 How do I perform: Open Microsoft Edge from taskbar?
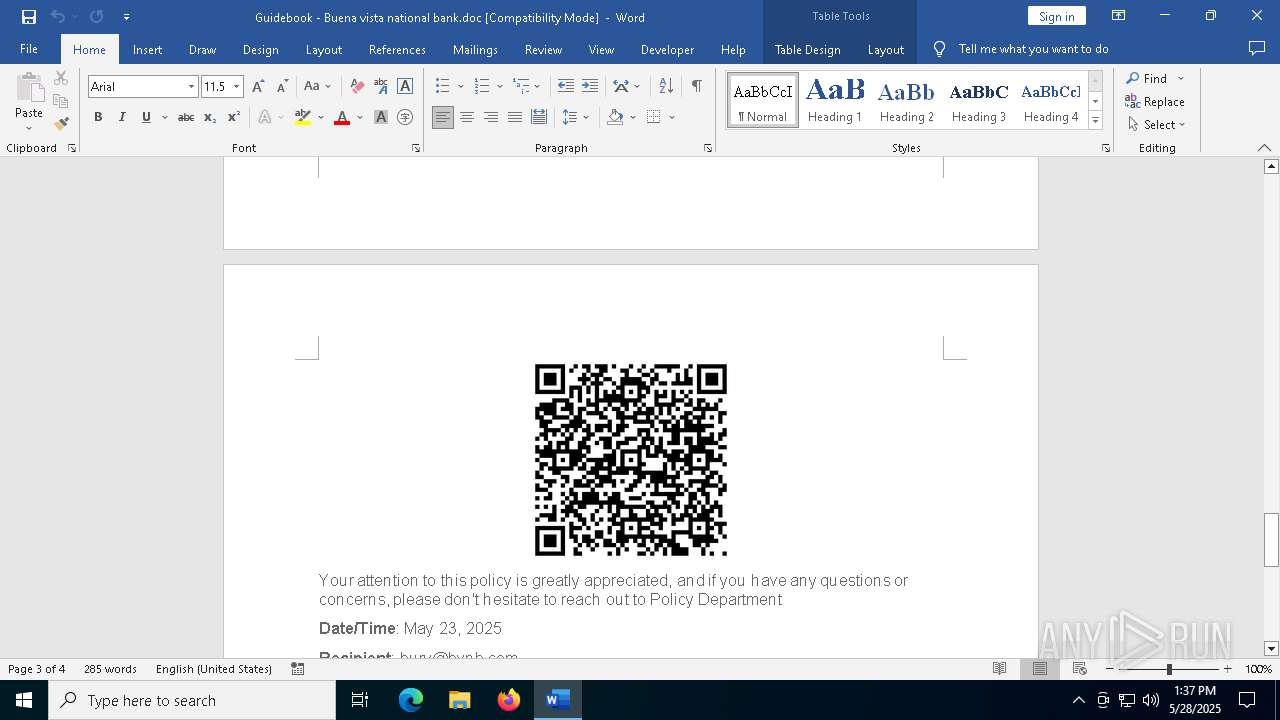click(x=411, y=700)
